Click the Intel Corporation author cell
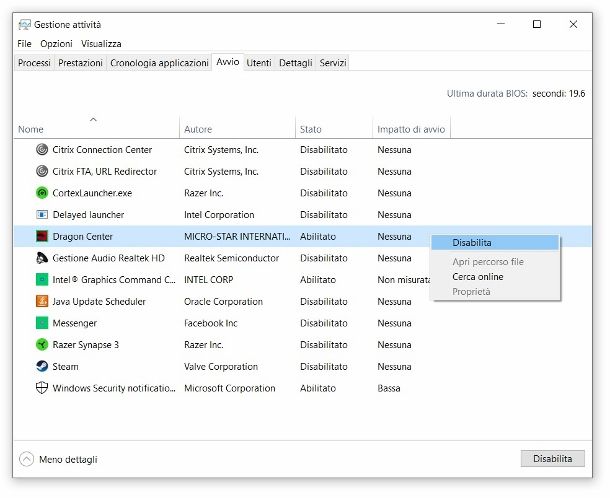This screenshot has width=610, height=498. point(219,215)
